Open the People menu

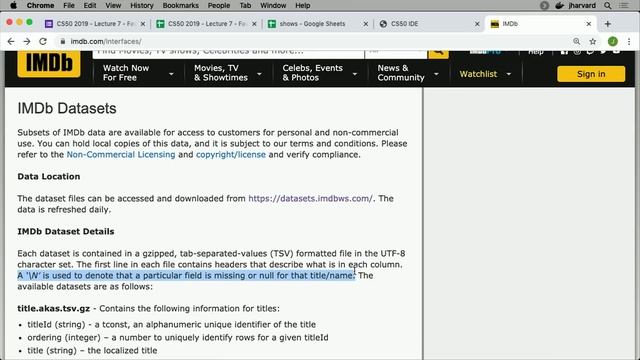[x=219, y=5]
